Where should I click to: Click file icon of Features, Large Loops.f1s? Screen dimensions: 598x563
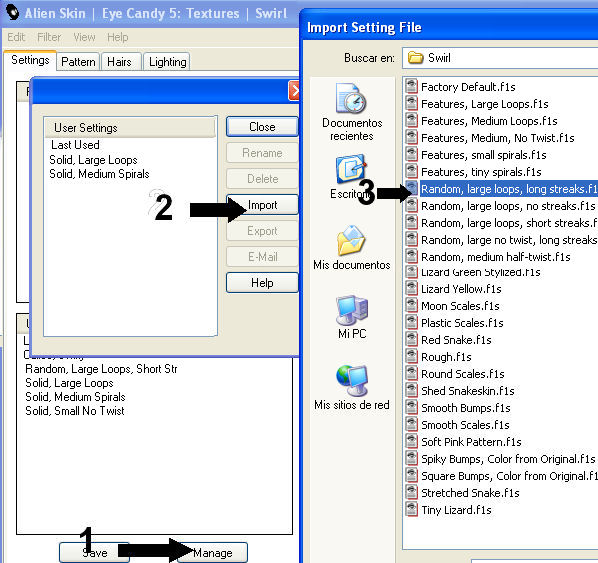coord(411,103)
